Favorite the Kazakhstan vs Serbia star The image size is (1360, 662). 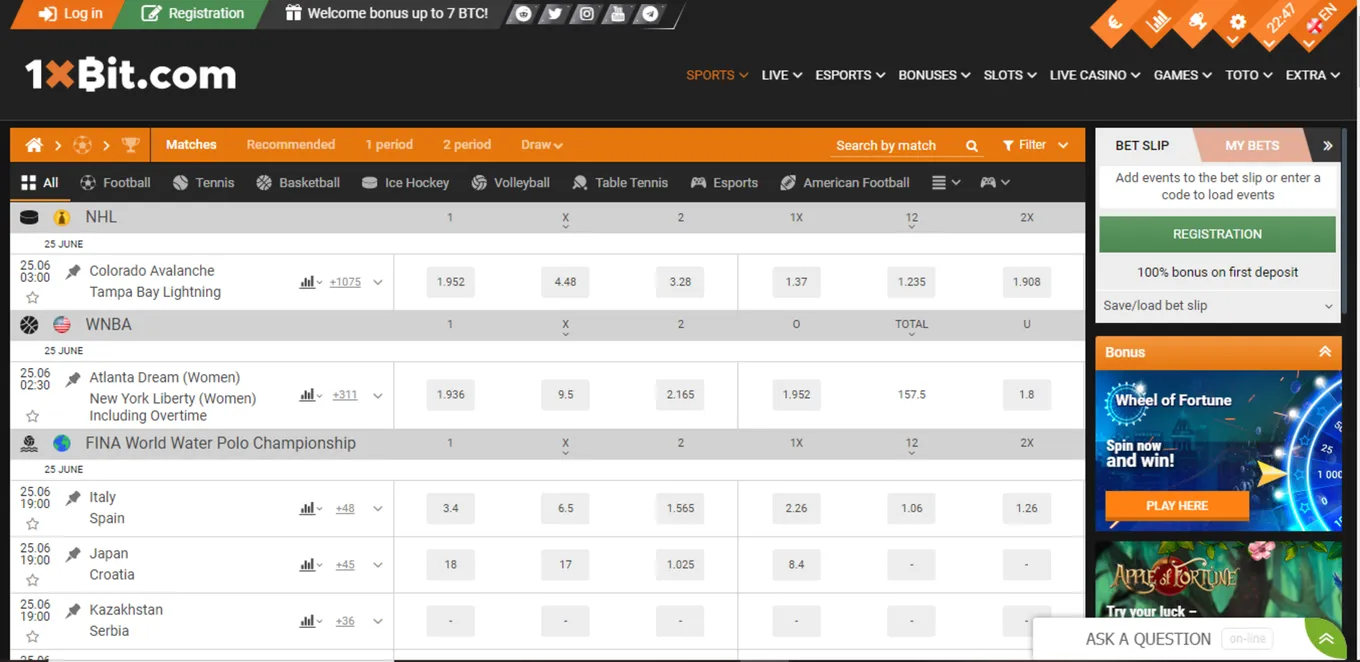click(x=32, y=635)
